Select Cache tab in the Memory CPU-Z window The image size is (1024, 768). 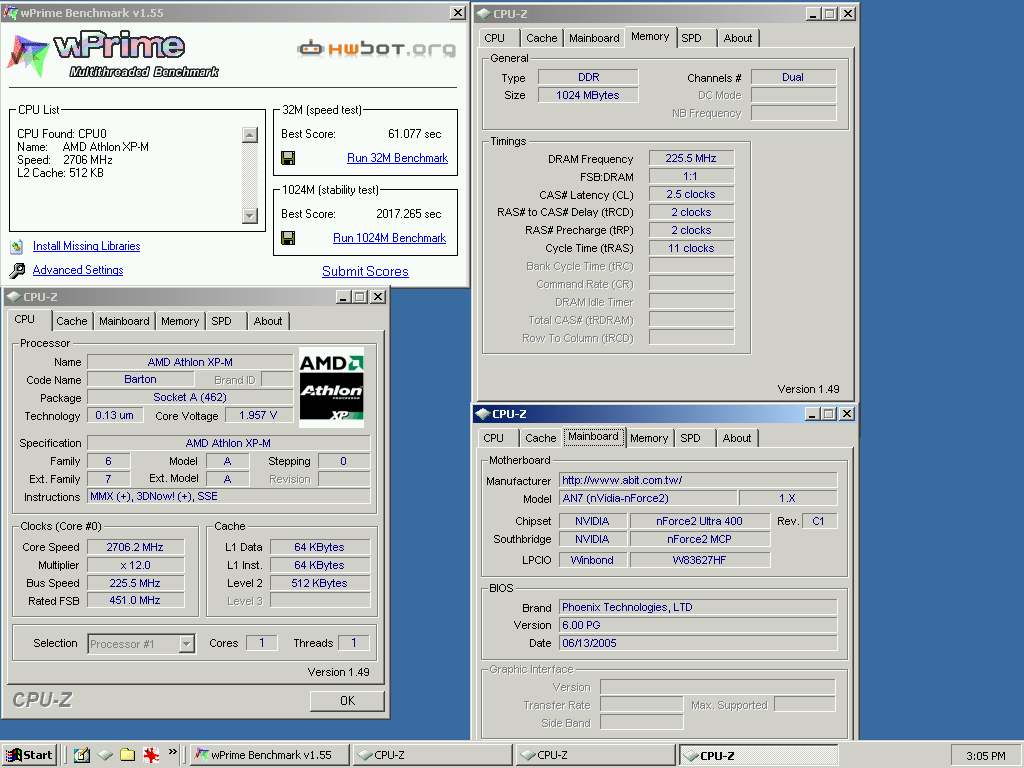[x=542, y=39]
